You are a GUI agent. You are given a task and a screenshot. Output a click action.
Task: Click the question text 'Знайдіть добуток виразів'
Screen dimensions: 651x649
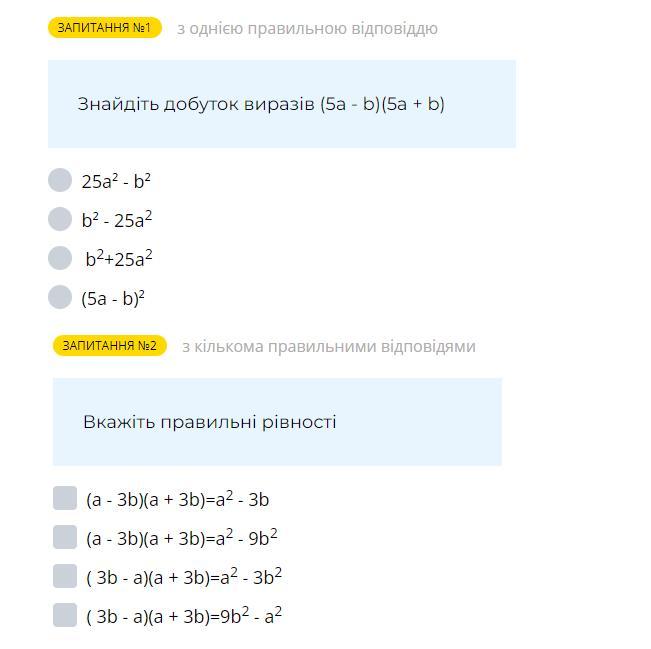261,104
